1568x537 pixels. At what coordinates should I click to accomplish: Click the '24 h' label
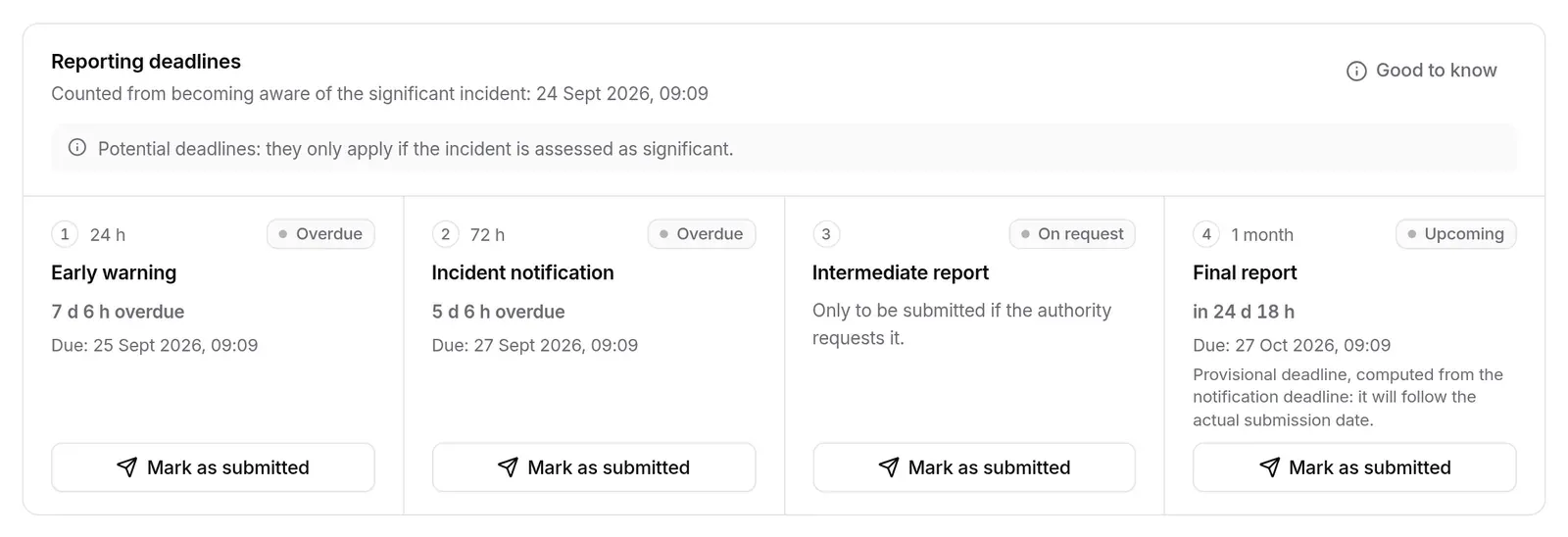[x=108, y=235]
